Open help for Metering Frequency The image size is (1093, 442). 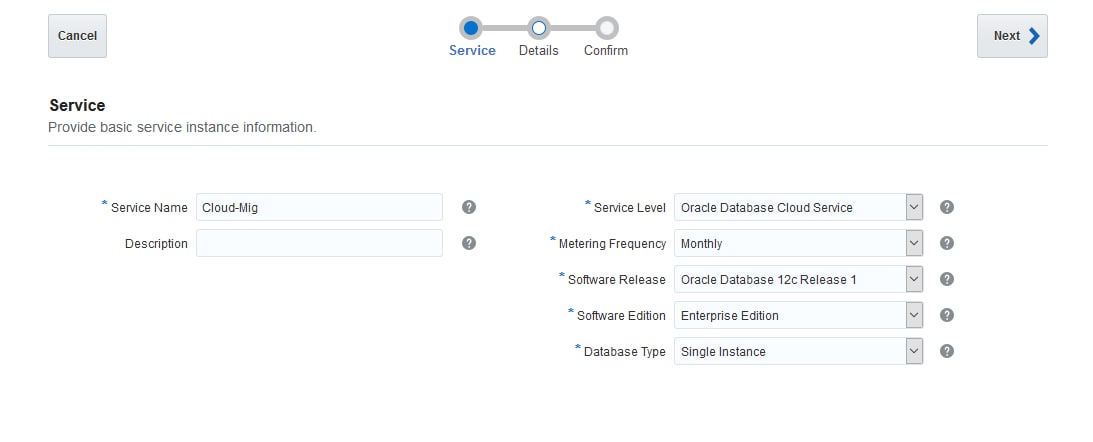(x=947, y=243)
